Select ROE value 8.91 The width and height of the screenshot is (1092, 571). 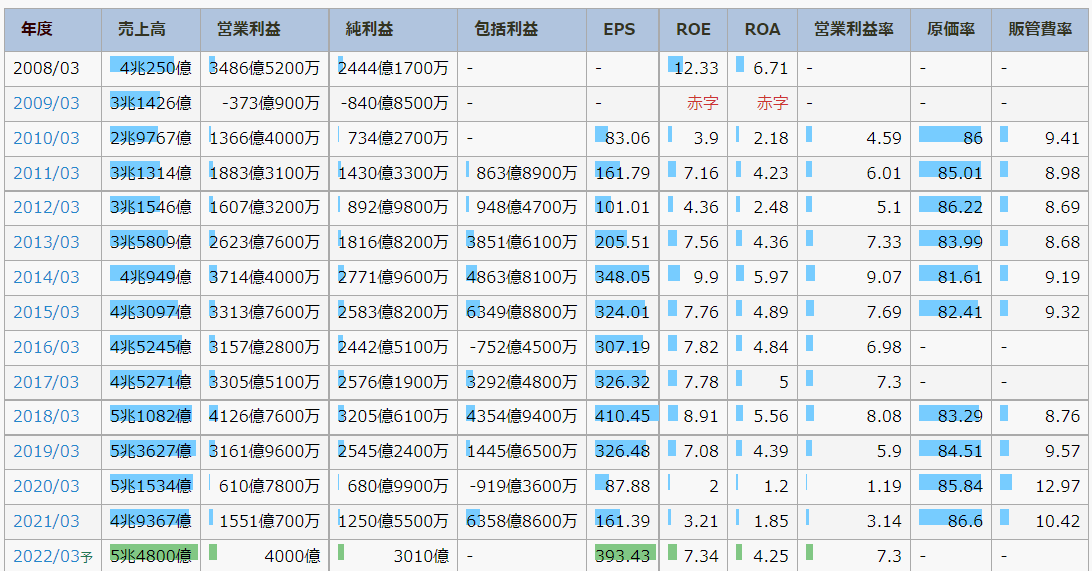coord(701,416)
